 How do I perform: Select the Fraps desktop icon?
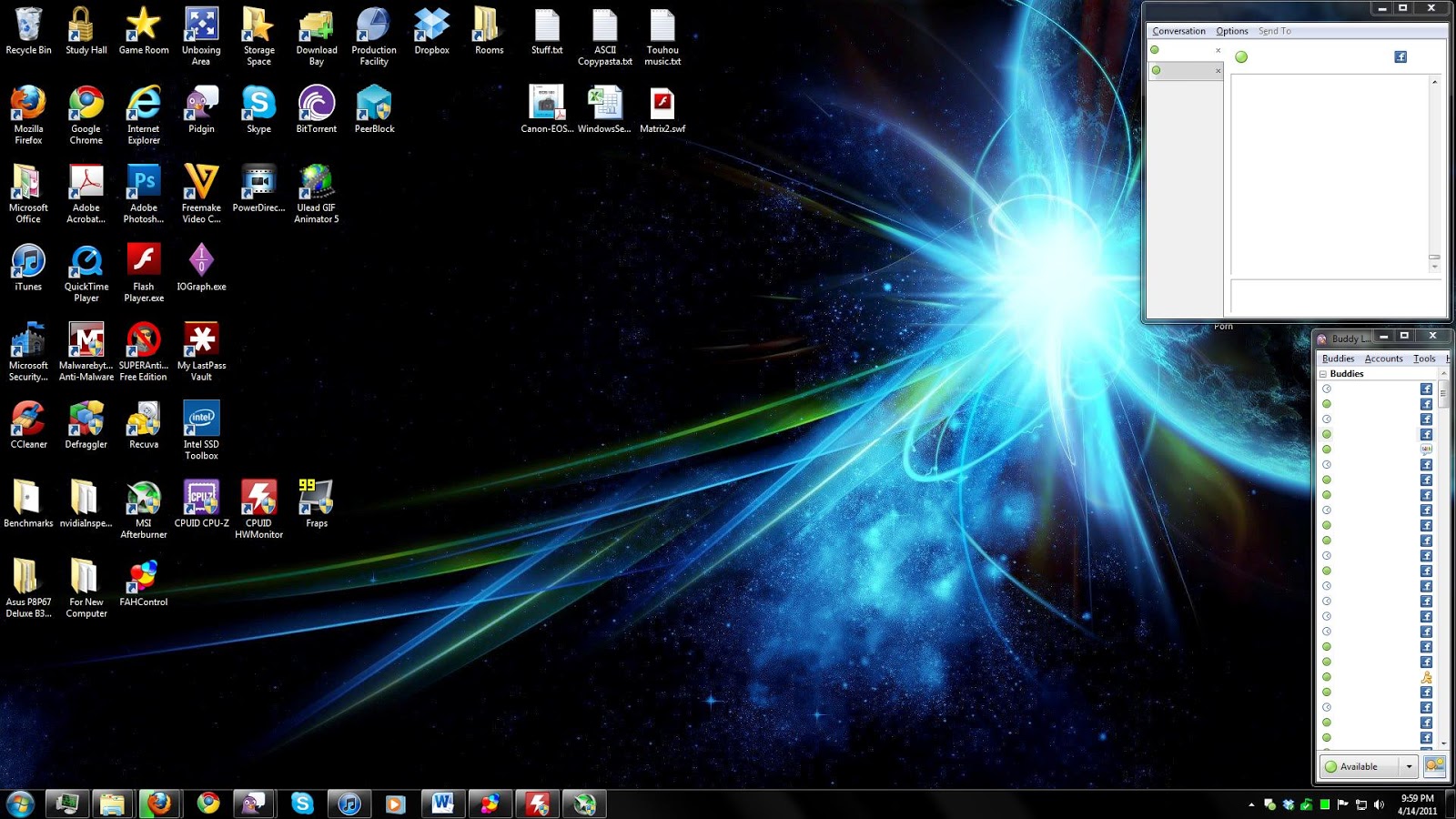point(317,504)
